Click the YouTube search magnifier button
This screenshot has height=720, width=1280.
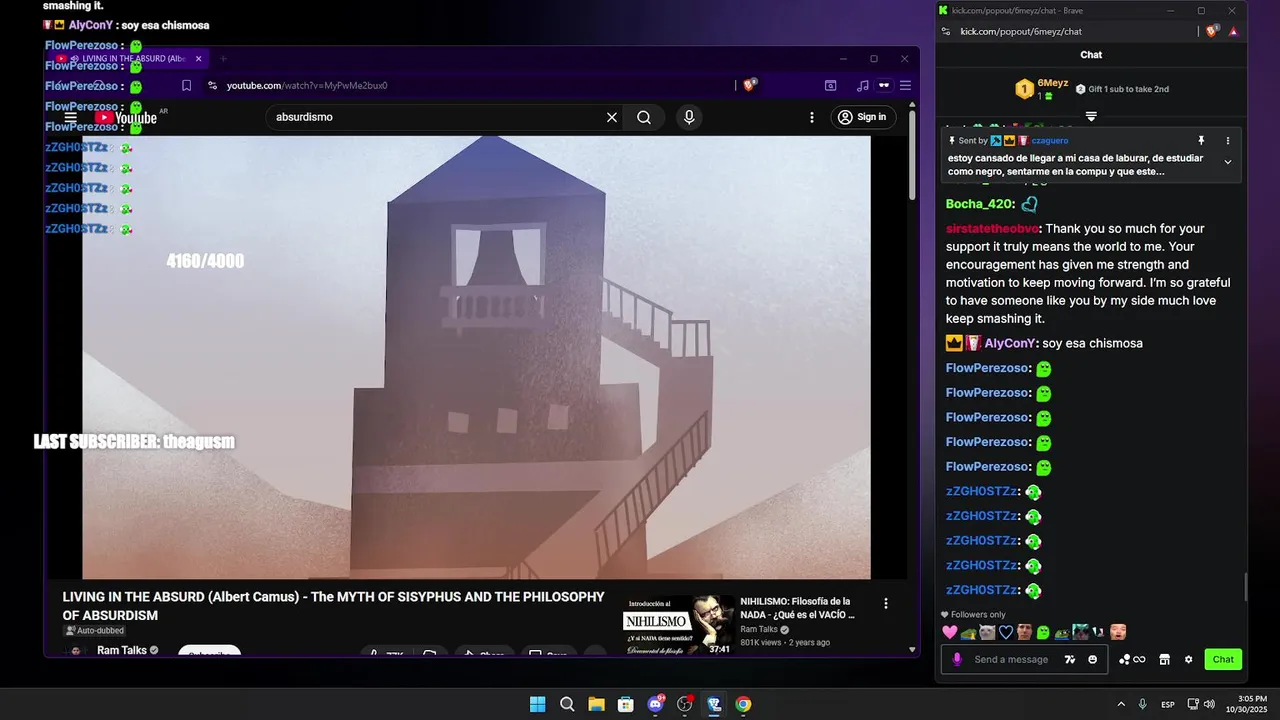click(x=644, y=117)
